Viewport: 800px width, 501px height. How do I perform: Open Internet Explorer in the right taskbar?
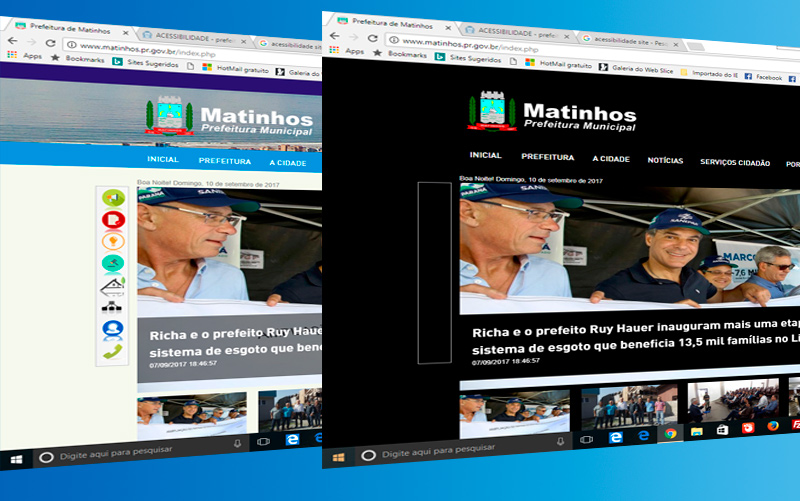643,435
